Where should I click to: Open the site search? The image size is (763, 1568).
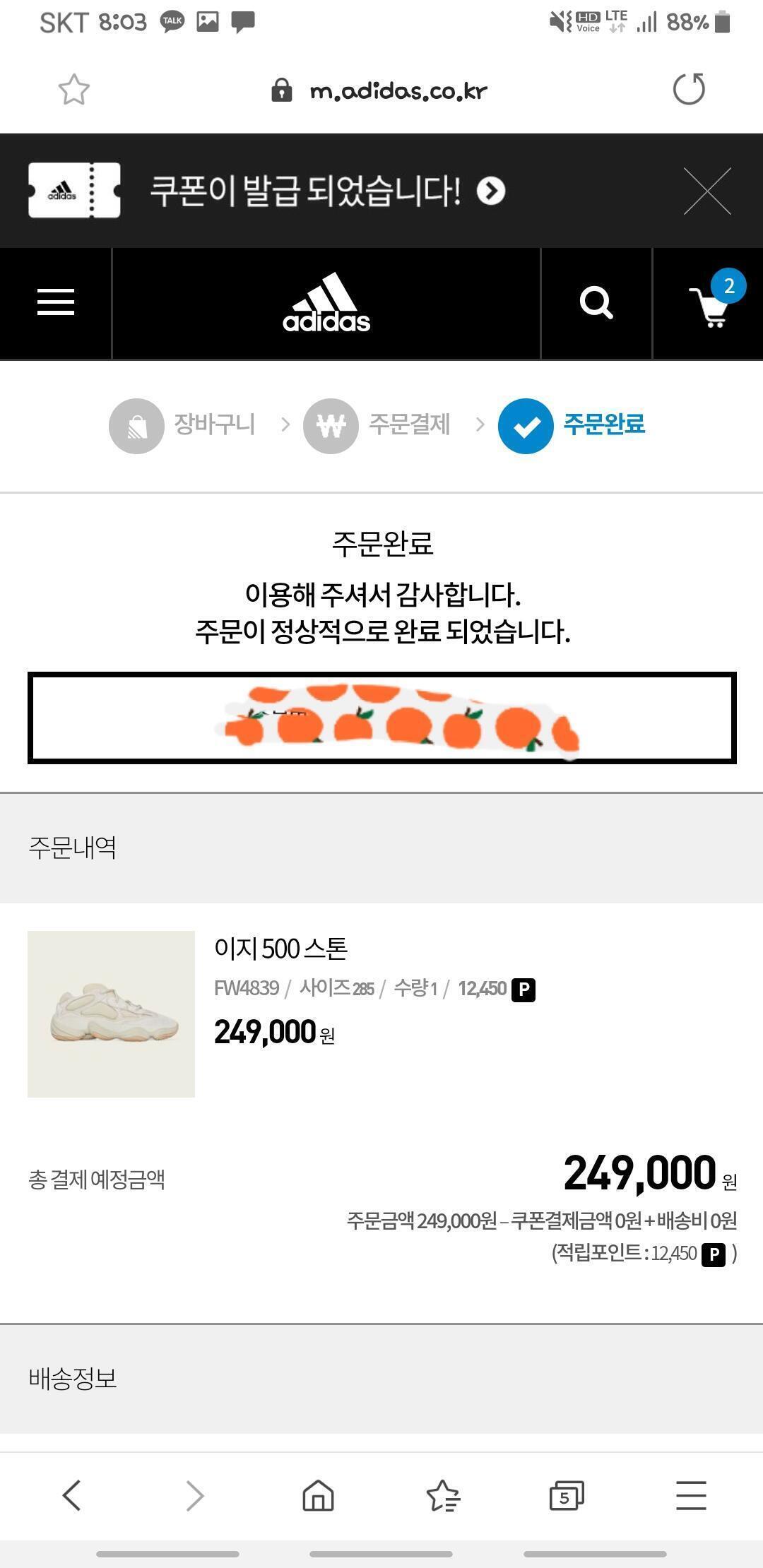(x=596, y=303)
